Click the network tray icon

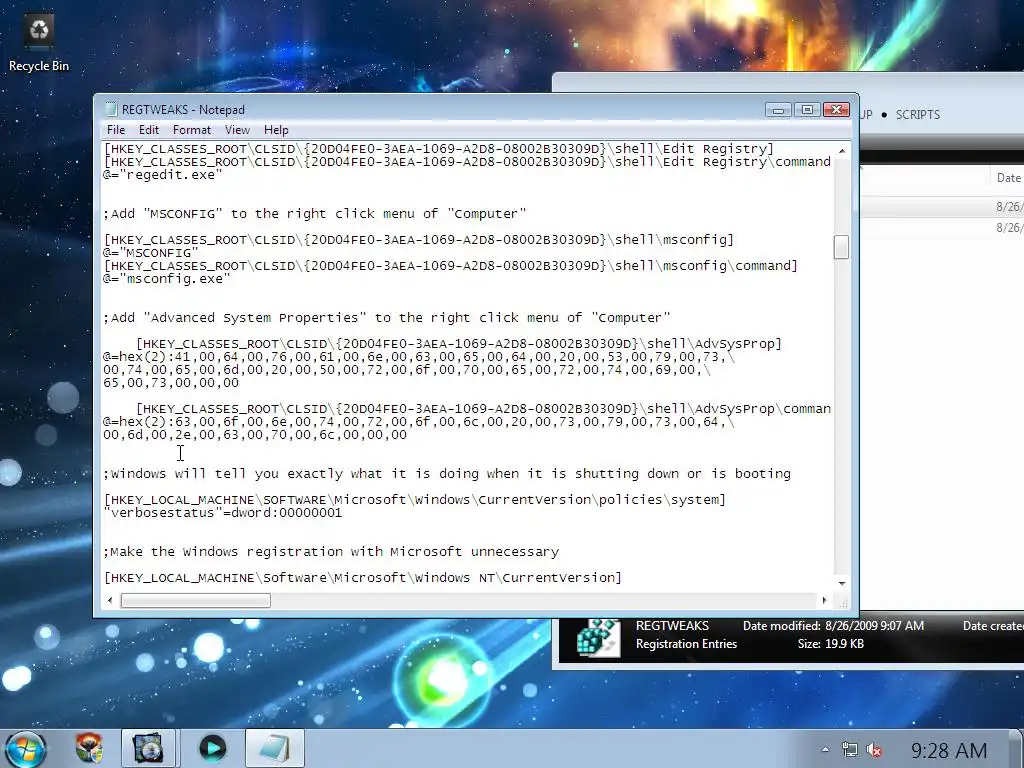(850, 750)
